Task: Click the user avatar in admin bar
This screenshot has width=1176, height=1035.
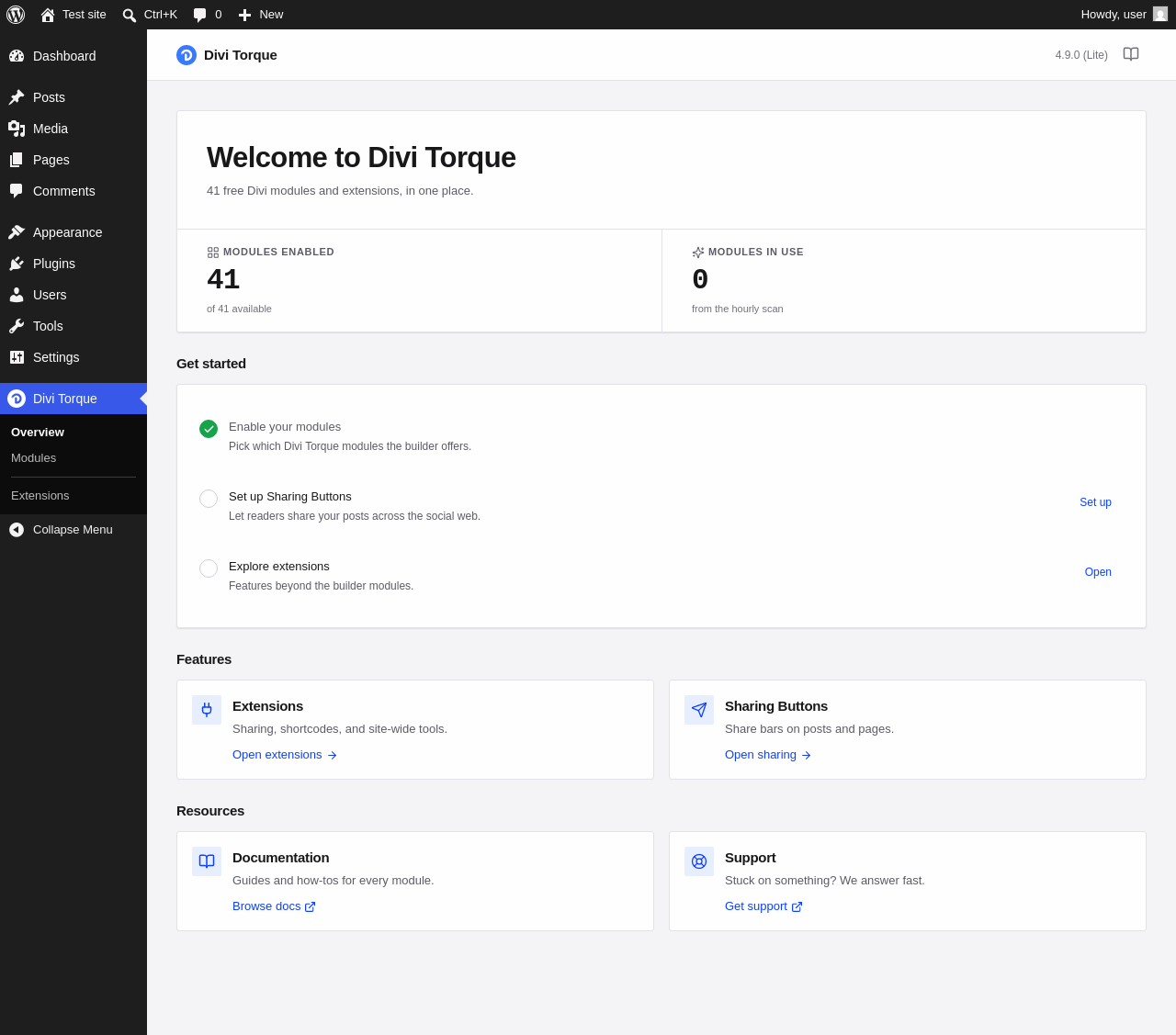Action: 1160,15
